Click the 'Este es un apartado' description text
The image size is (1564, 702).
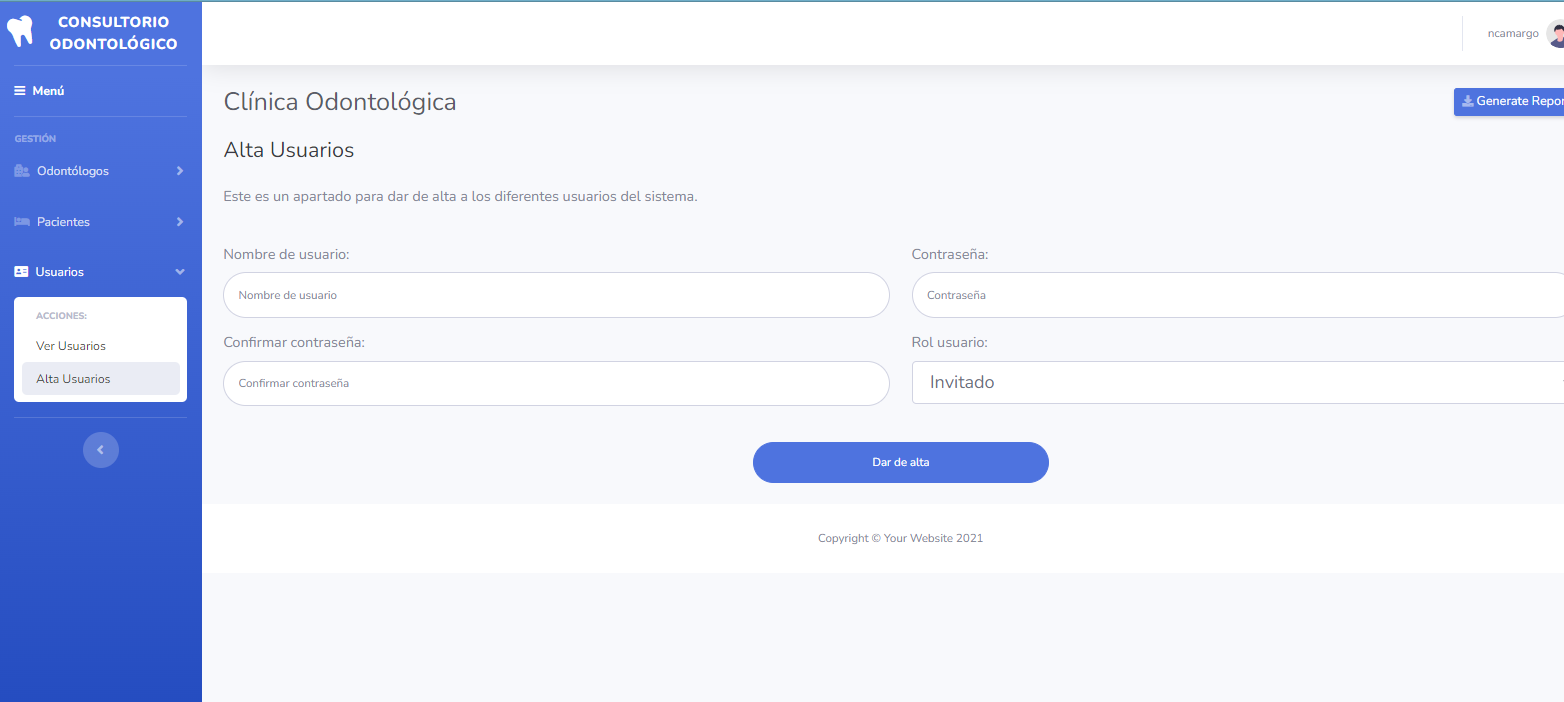tap(460, 196)
